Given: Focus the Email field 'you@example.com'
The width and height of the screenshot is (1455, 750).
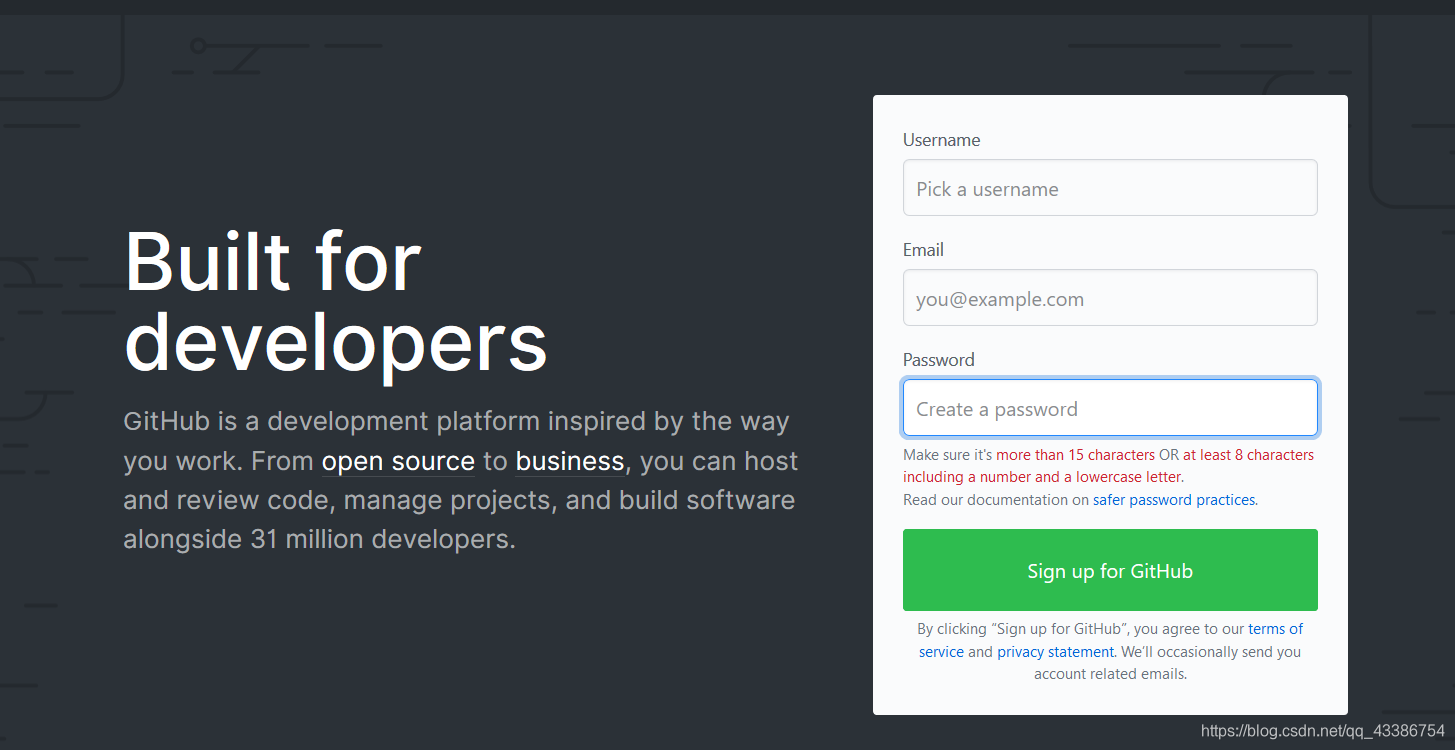Looking at the screenshot, I should 1110,298.
